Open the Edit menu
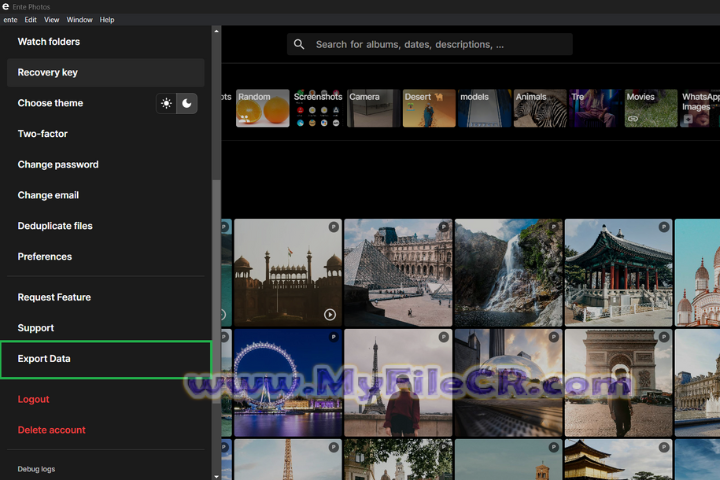720x480 pixels. click(x=30, y=20)
